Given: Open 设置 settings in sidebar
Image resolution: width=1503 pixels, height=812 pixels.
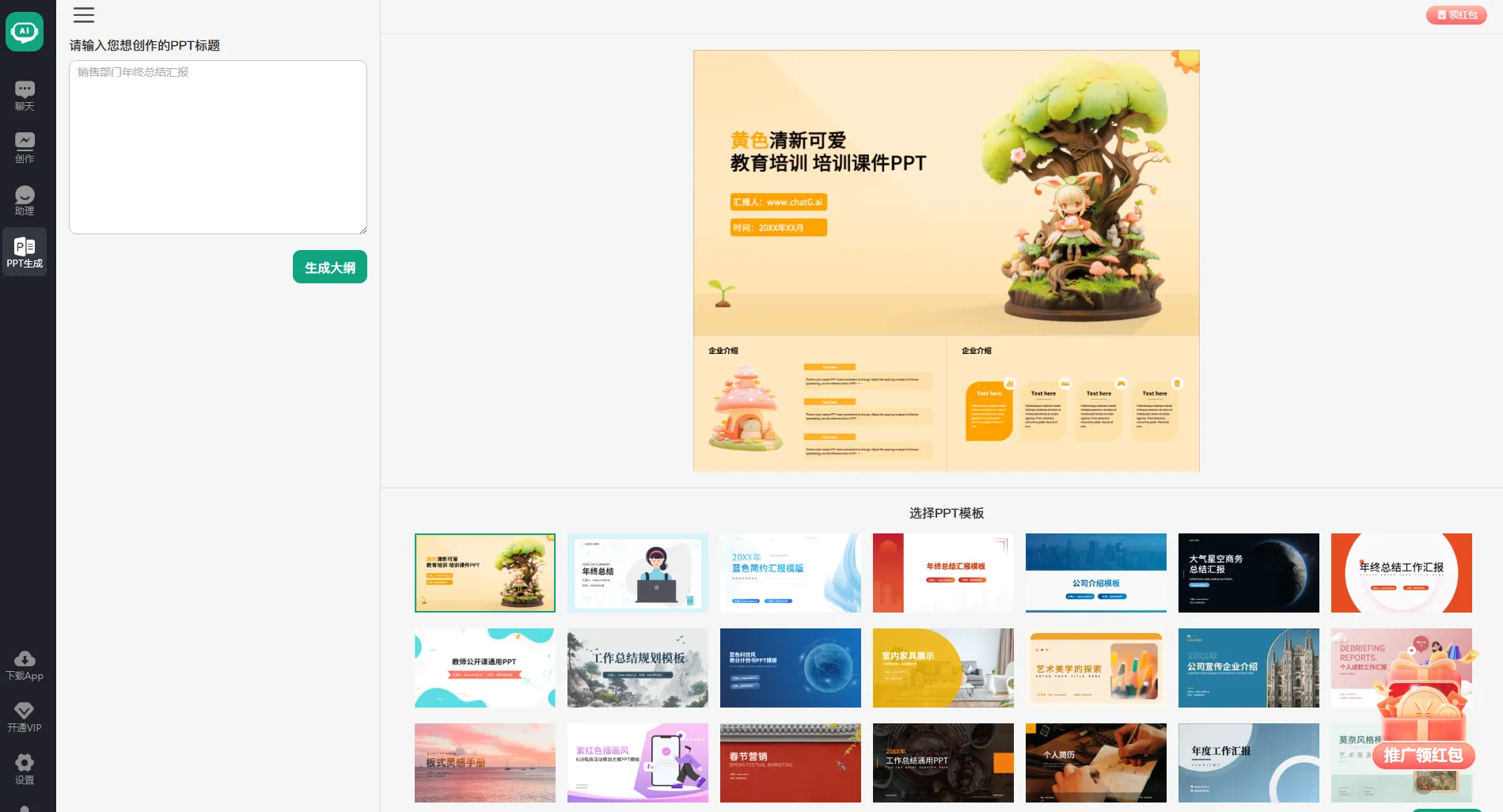Looking at the screenshot, I should (25, 768).
